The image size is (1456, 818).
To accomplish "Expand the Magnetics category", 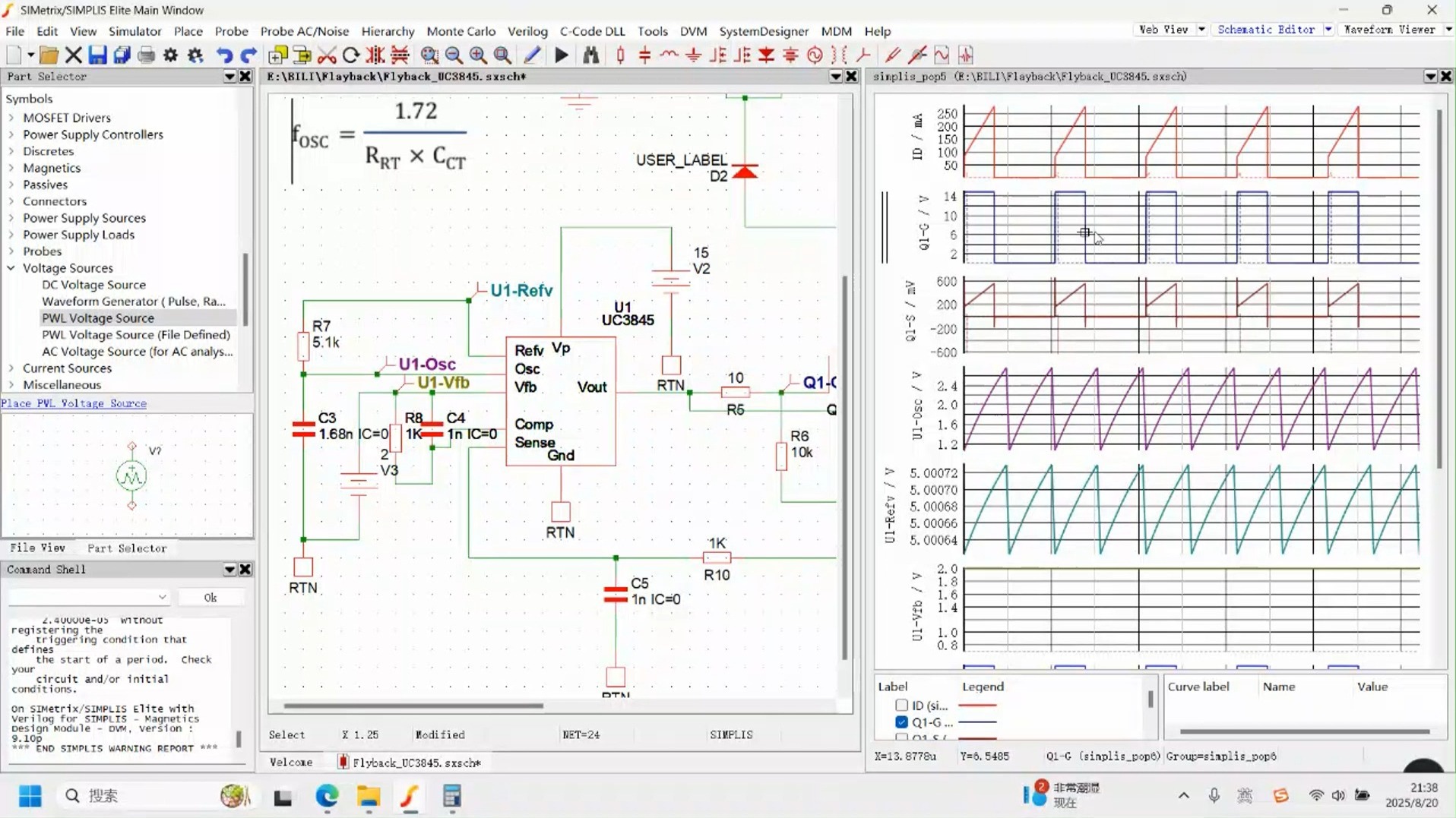I will (11, 168).
